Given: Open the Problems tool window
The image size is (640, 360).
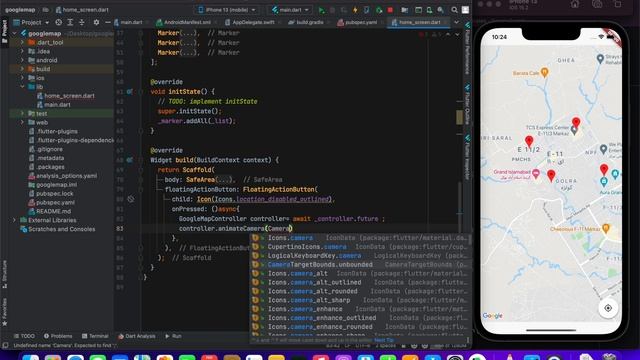Looking at the screenshot, I should [x=58, y=336].
